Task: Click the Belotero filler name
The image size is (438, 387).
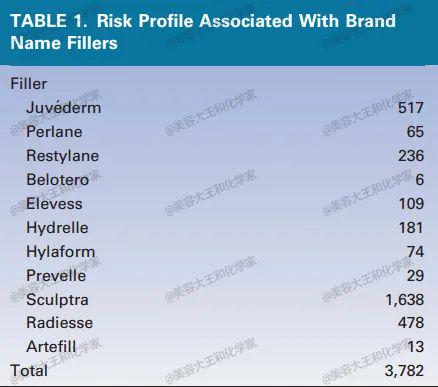Action: (58, 180)
